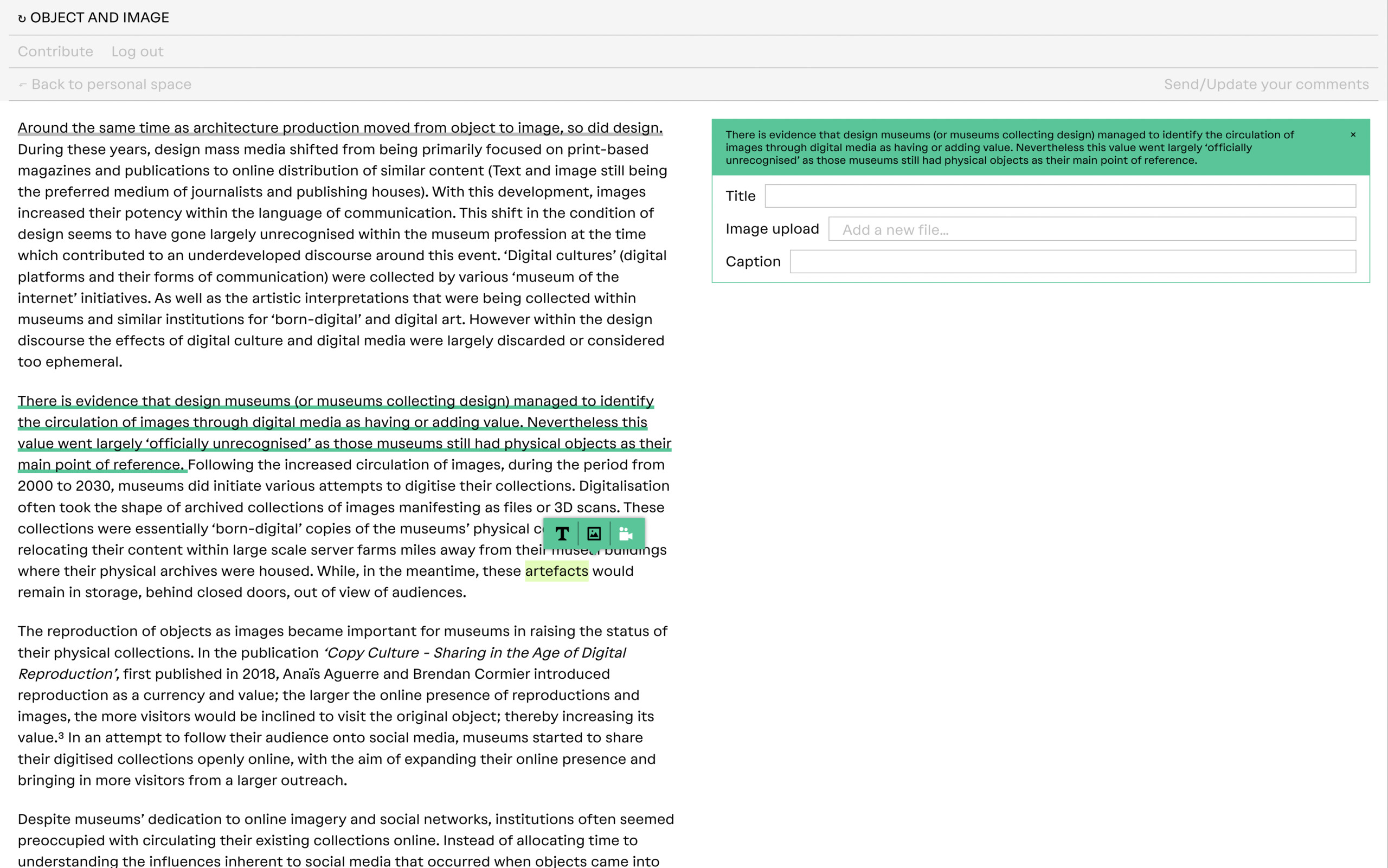The height and width of the screenshot is (868, 1388).
Task: Click the OBJECT AND IMAGE site title
Action: pyautogui.click(x=99, y=18)
